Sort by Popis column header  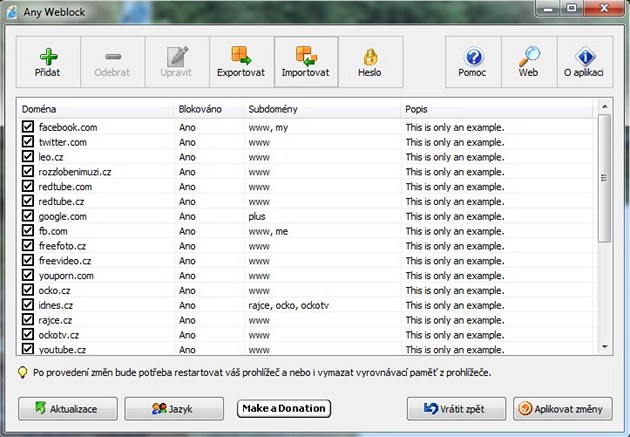point(497,109)
